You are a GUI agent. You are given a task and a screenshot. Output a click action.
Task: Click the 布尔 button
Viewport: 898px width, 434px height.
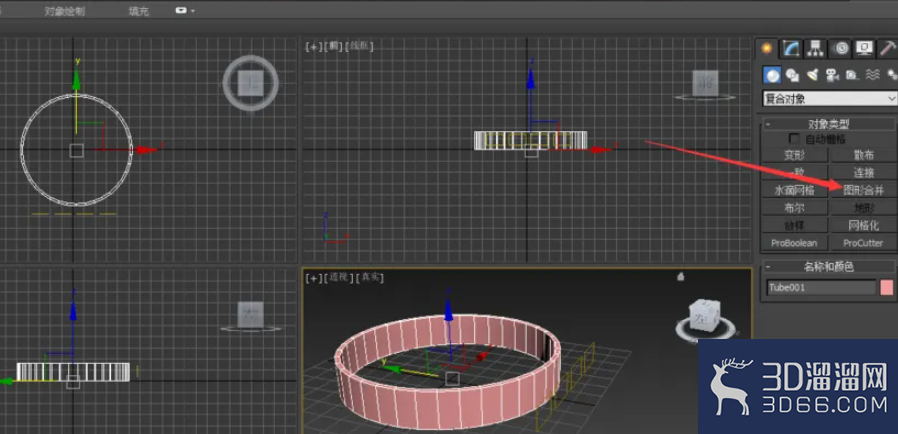pyautogui.click(x=794, y=207)
